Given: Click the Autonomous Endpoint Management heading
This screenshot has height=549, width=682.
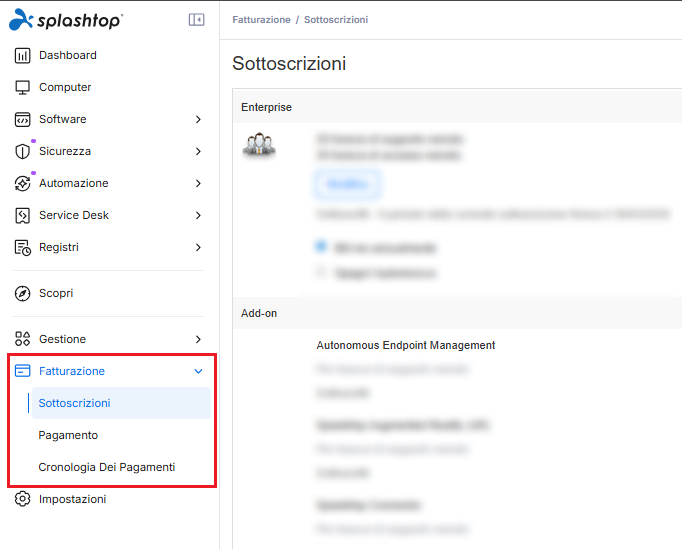Looking at the screenshot, I should tap(406, 345).
